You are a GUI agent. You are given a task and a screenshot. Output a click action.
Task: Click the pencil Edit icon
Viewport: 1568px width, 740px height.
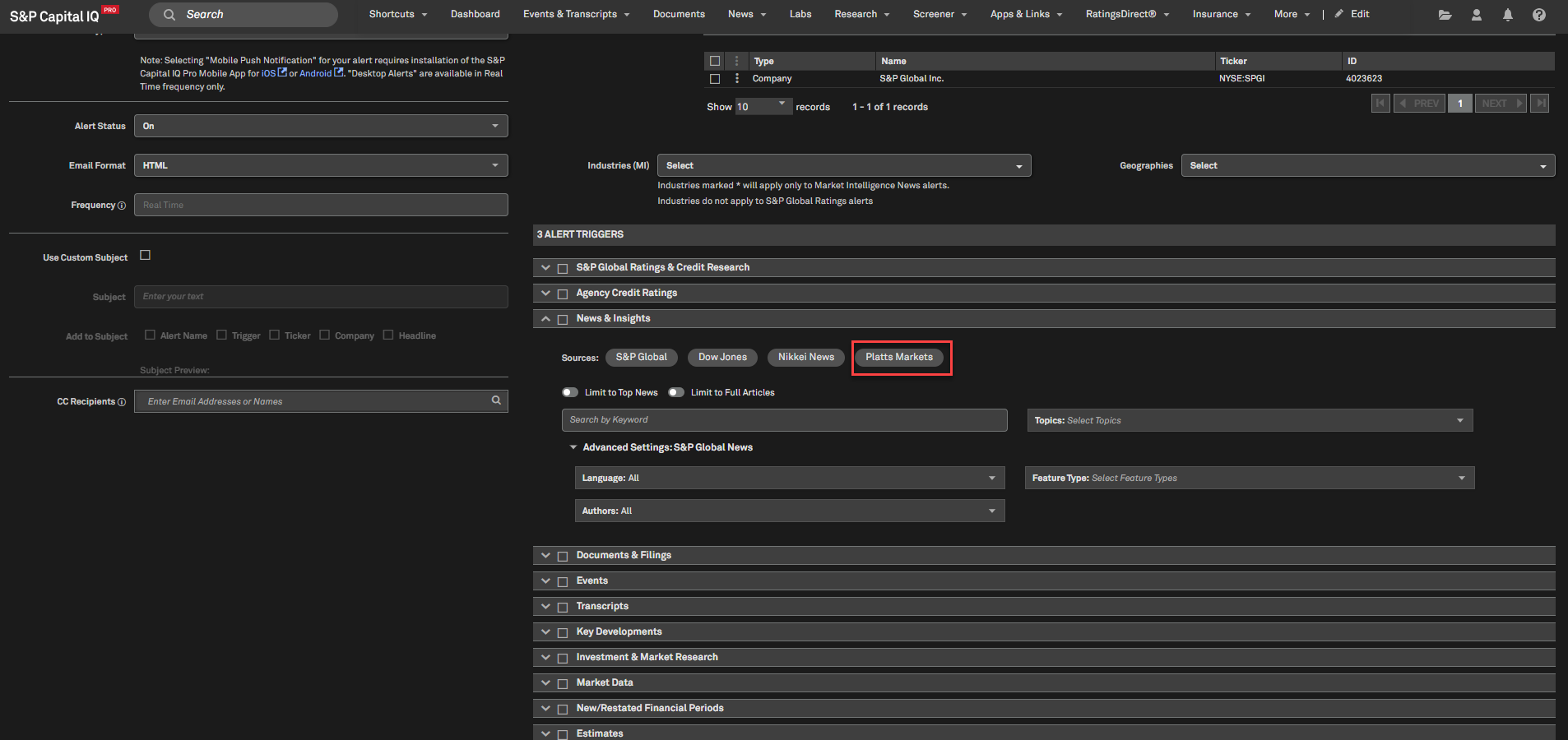1339,14
